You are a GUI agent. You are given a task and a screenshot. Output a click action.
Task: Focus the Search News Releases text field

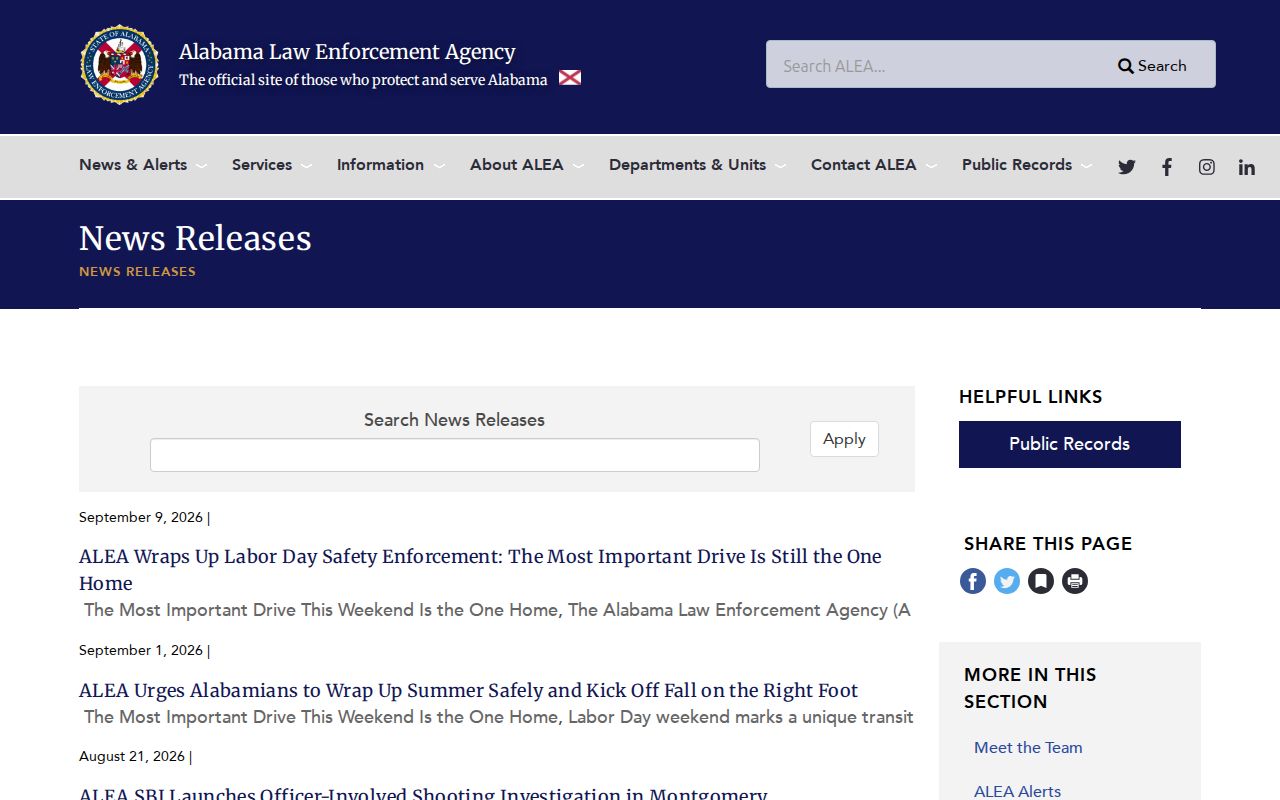(x=455, y=455)
